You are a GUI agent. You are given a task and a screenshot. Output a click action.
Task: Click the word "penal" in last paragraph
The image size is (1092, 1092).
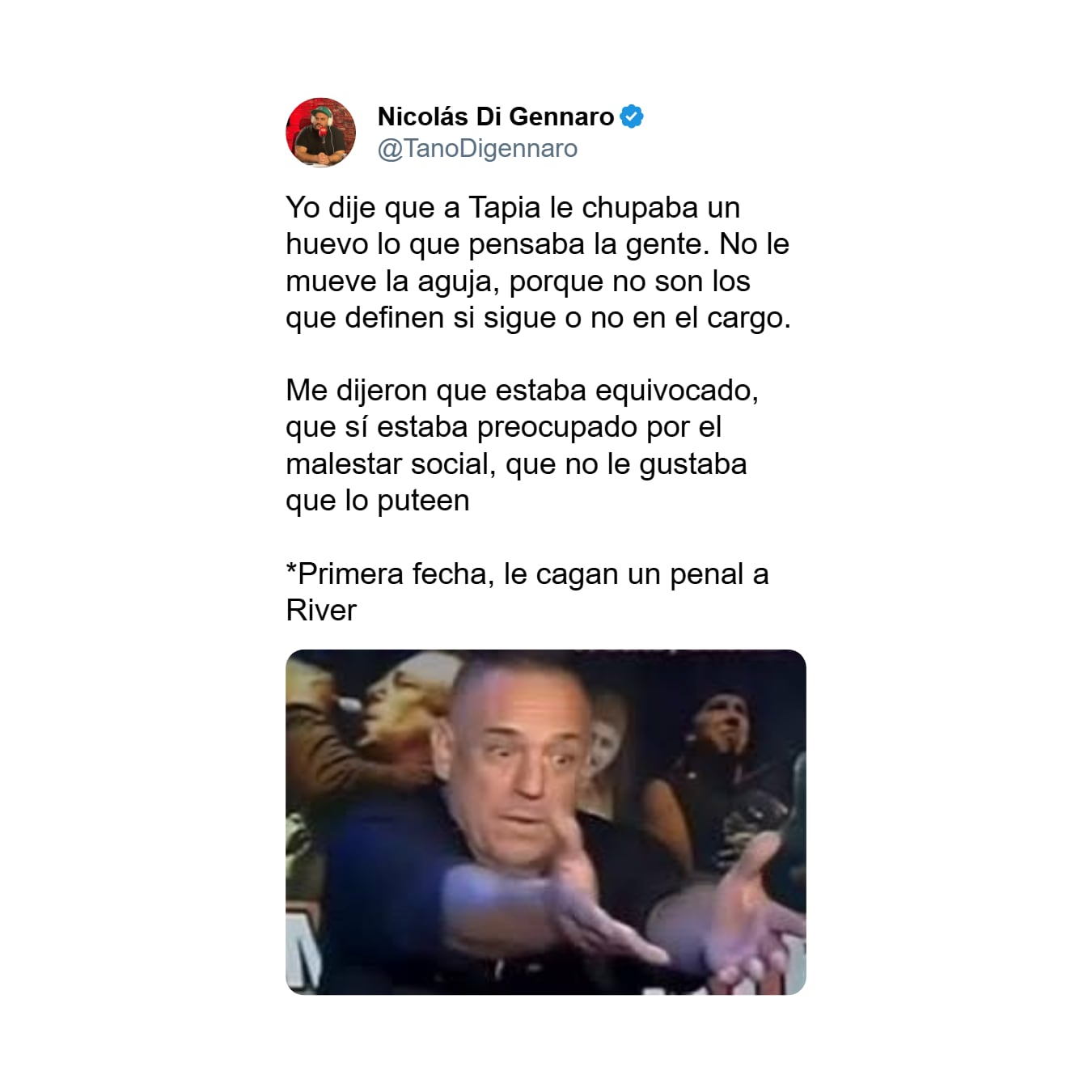click(707, 574)
